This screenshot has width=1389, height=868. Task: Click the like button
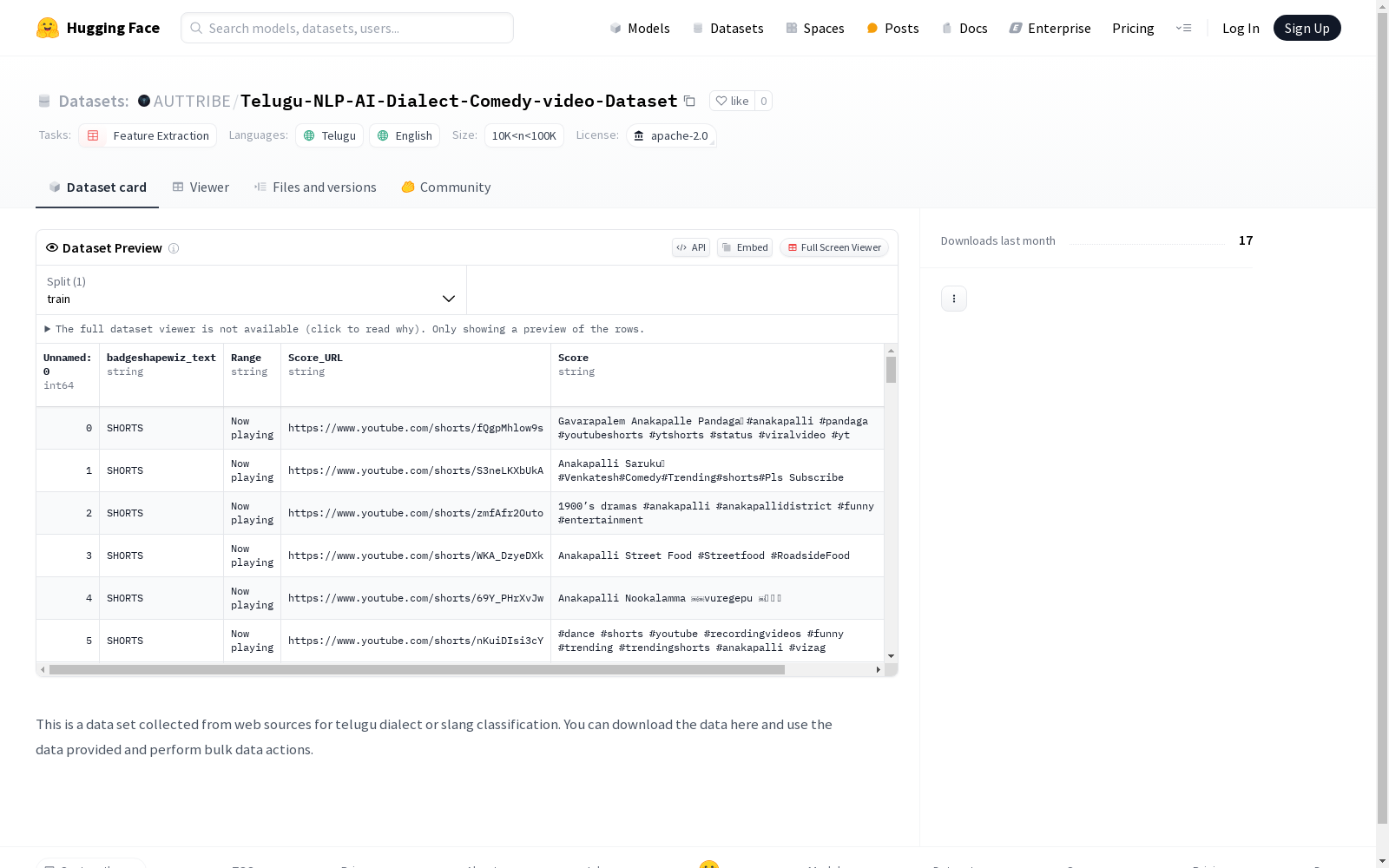[x=732, y=101]
